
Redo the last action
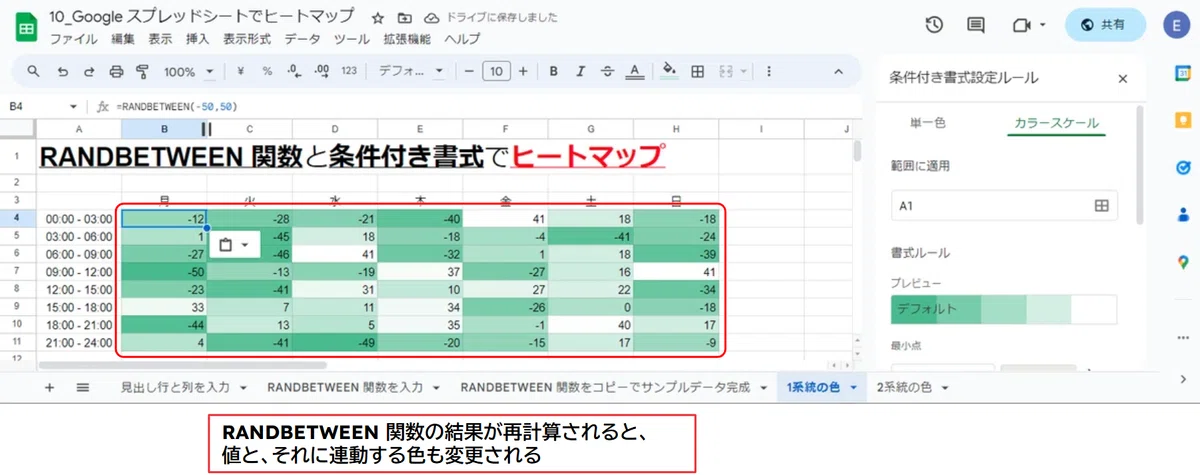pyautogui.click(x=89, y=72)
